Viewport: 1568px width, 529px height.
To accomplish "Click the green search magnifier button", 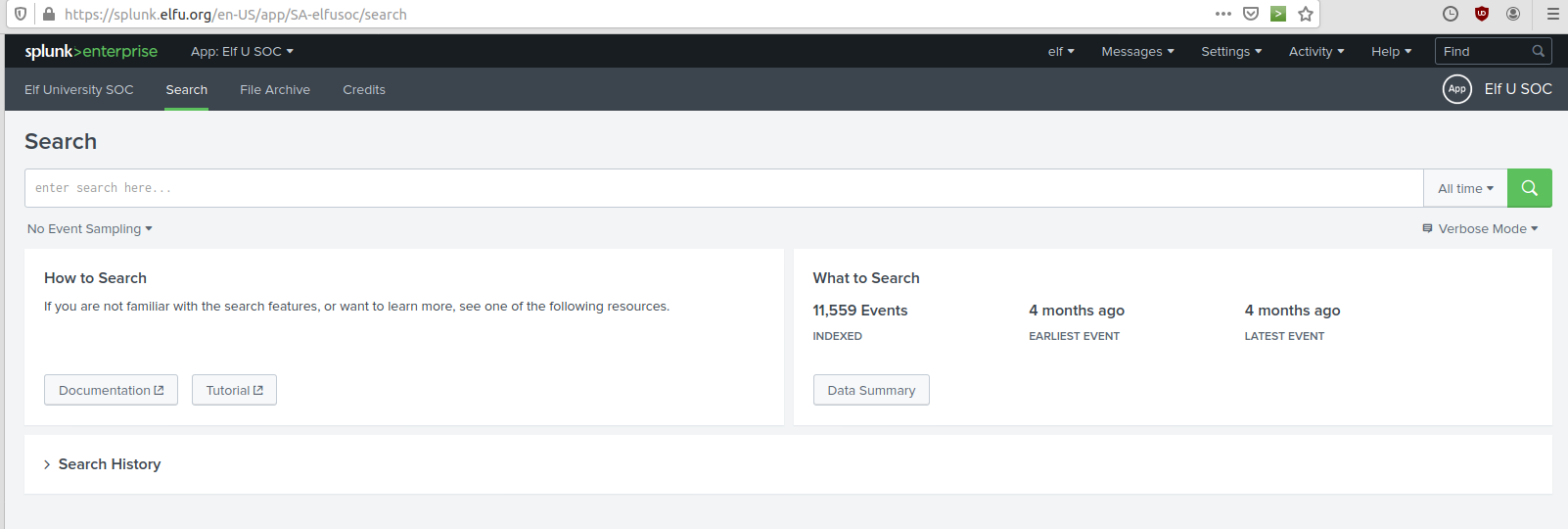I will (1529, 188).
